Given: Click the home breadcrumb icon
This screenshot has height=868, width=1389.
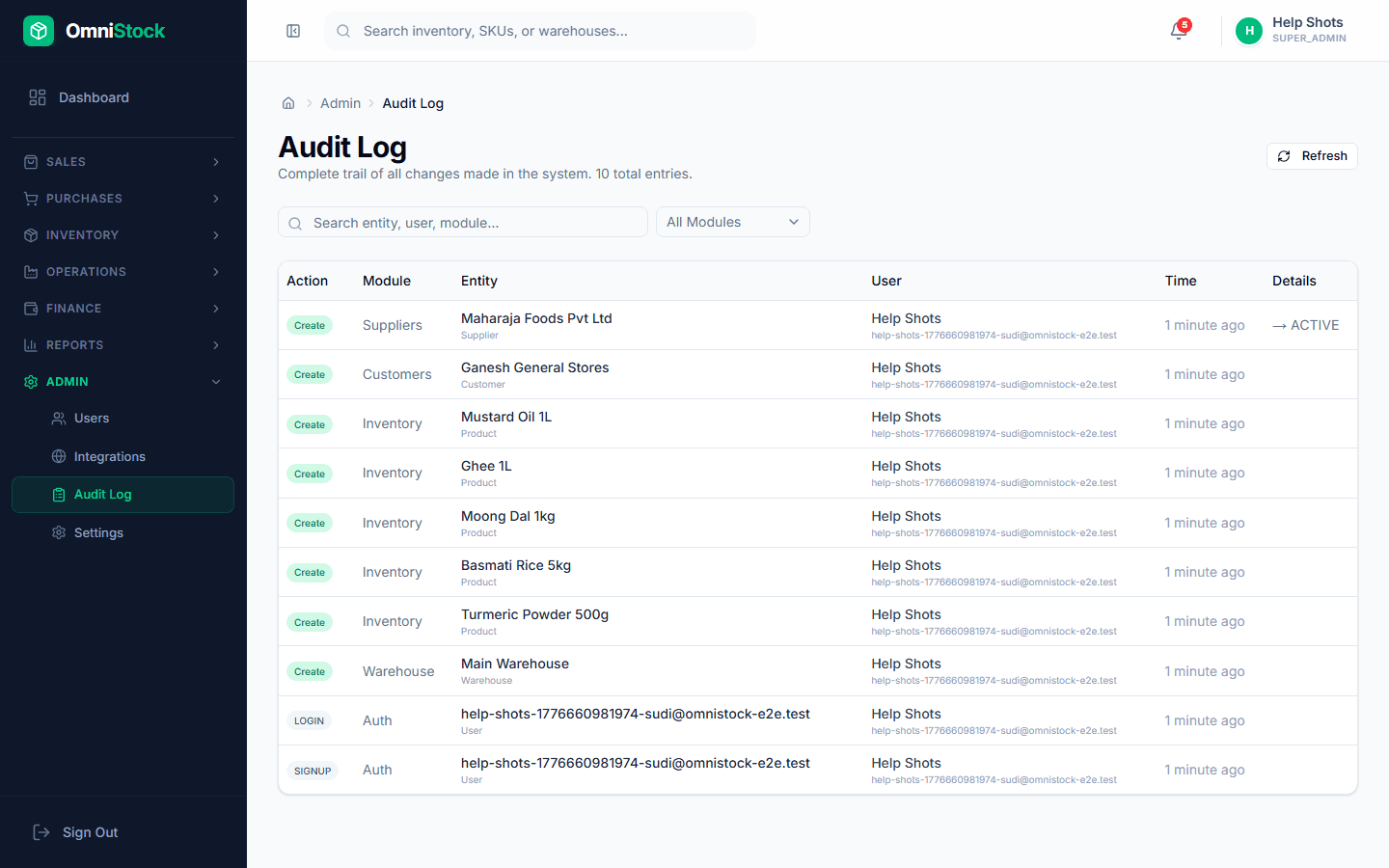Looking at the screenshot, I should tap(288, 103).
